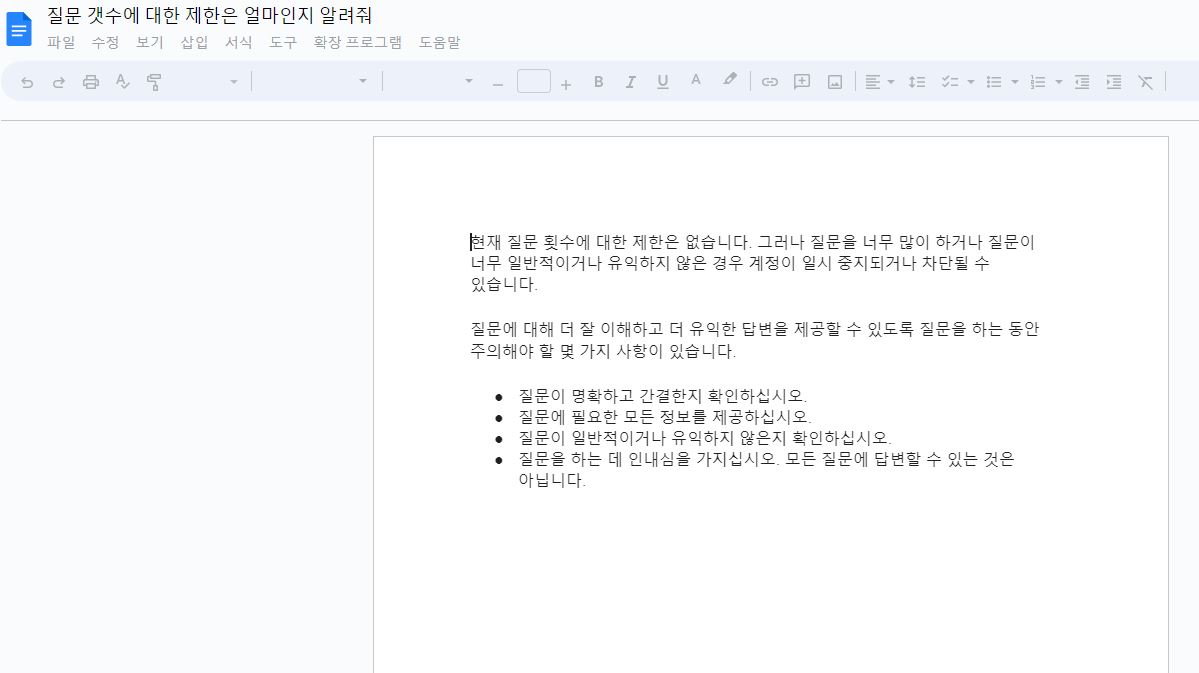Open the spelling and grammar check
Screen dimensions: 1199x673
[122, 81]
